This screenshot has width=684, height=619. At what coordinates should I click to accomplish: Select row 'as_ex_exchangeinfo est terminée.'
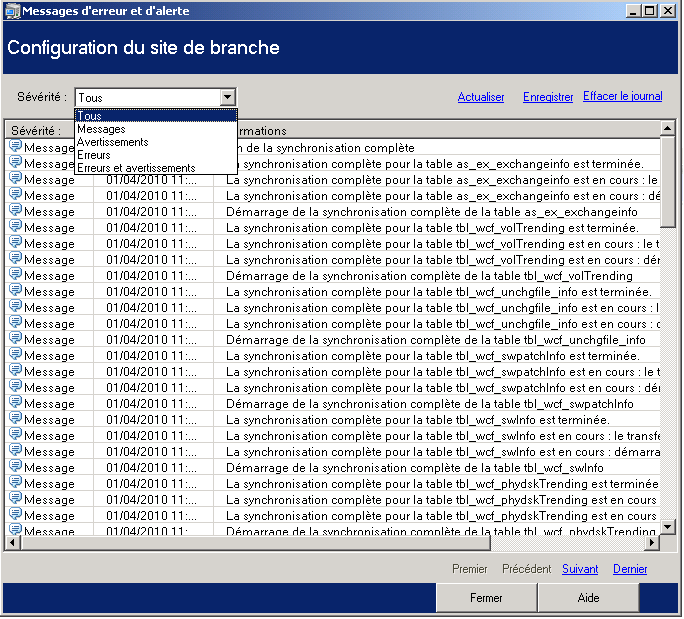pos(332,164)
